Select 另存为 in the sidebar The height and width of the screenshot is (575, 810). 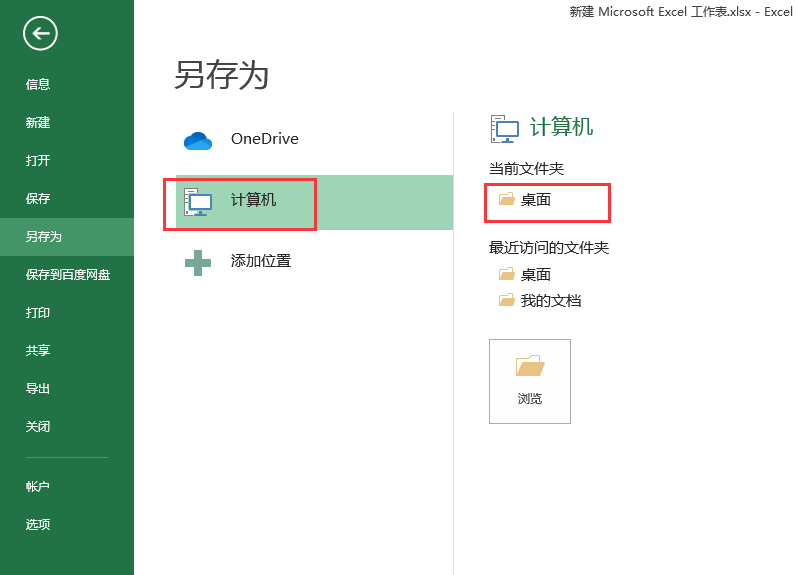click(67, 237)
